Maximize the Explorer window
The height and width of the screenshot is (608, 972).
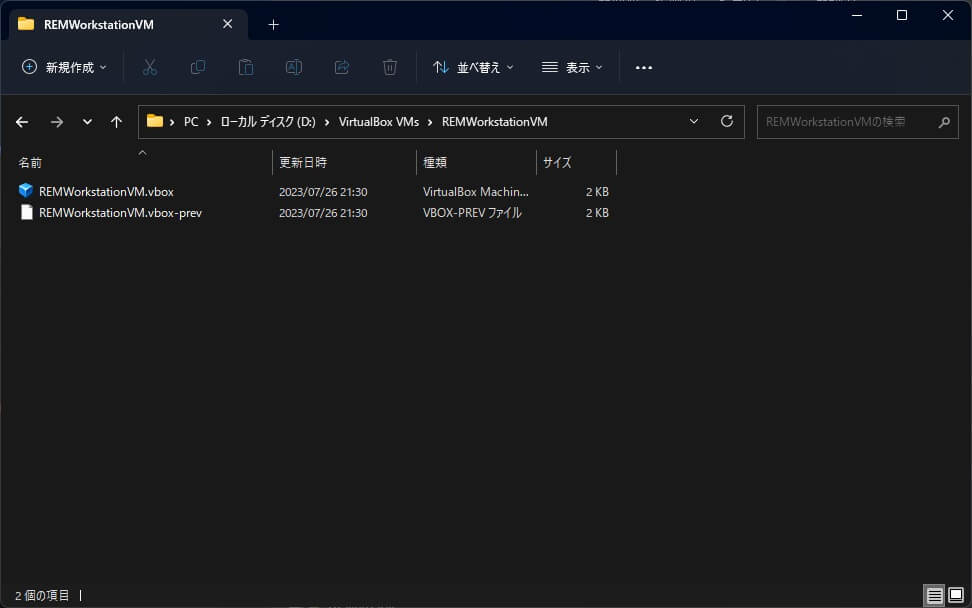(902, 15)
